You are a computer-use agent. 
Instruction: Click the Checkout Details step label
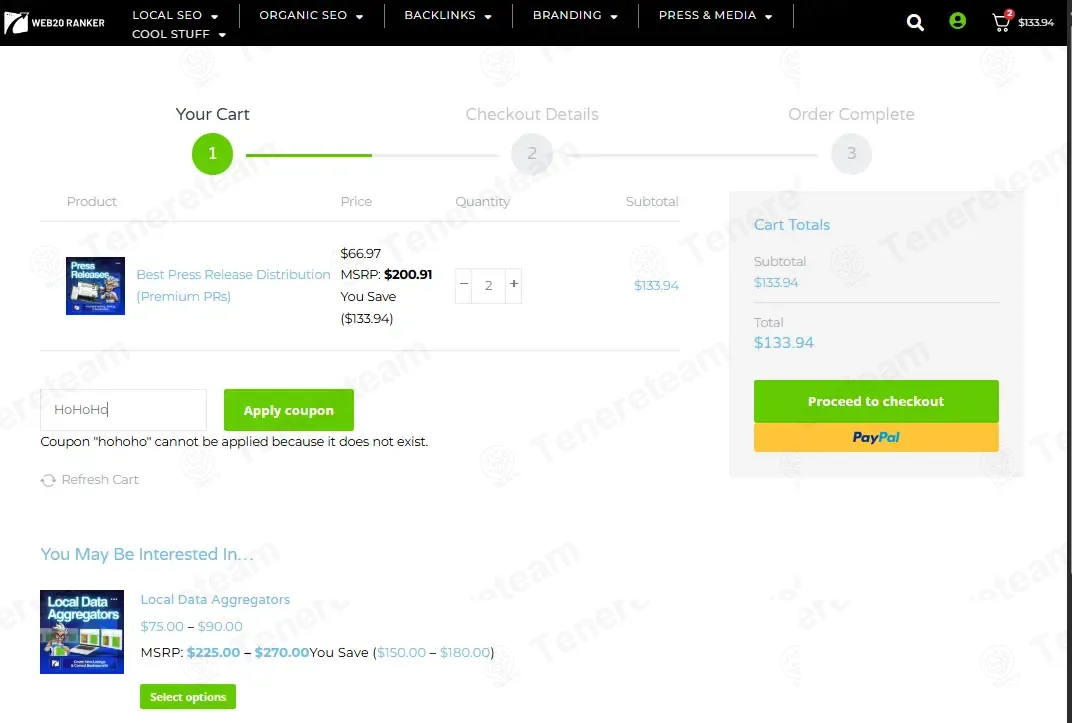tap(532, 114)
